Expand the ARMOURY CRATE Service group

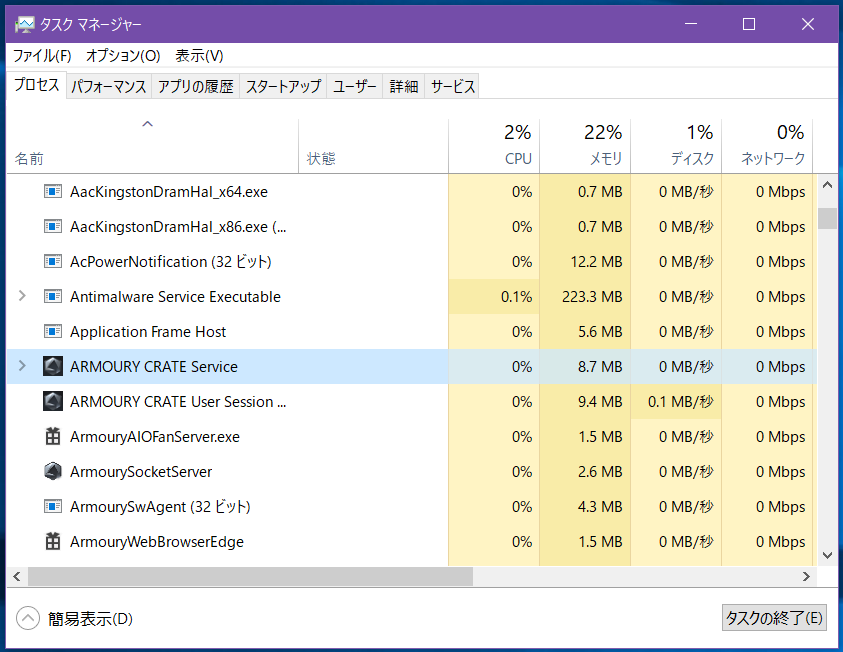[x=22, y=366]
